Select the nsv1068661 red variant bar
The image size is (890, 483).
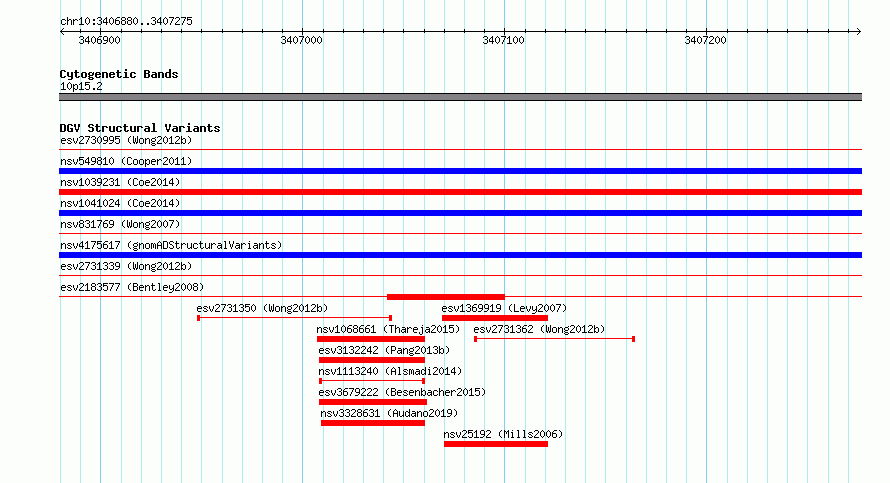click(371, 339)
